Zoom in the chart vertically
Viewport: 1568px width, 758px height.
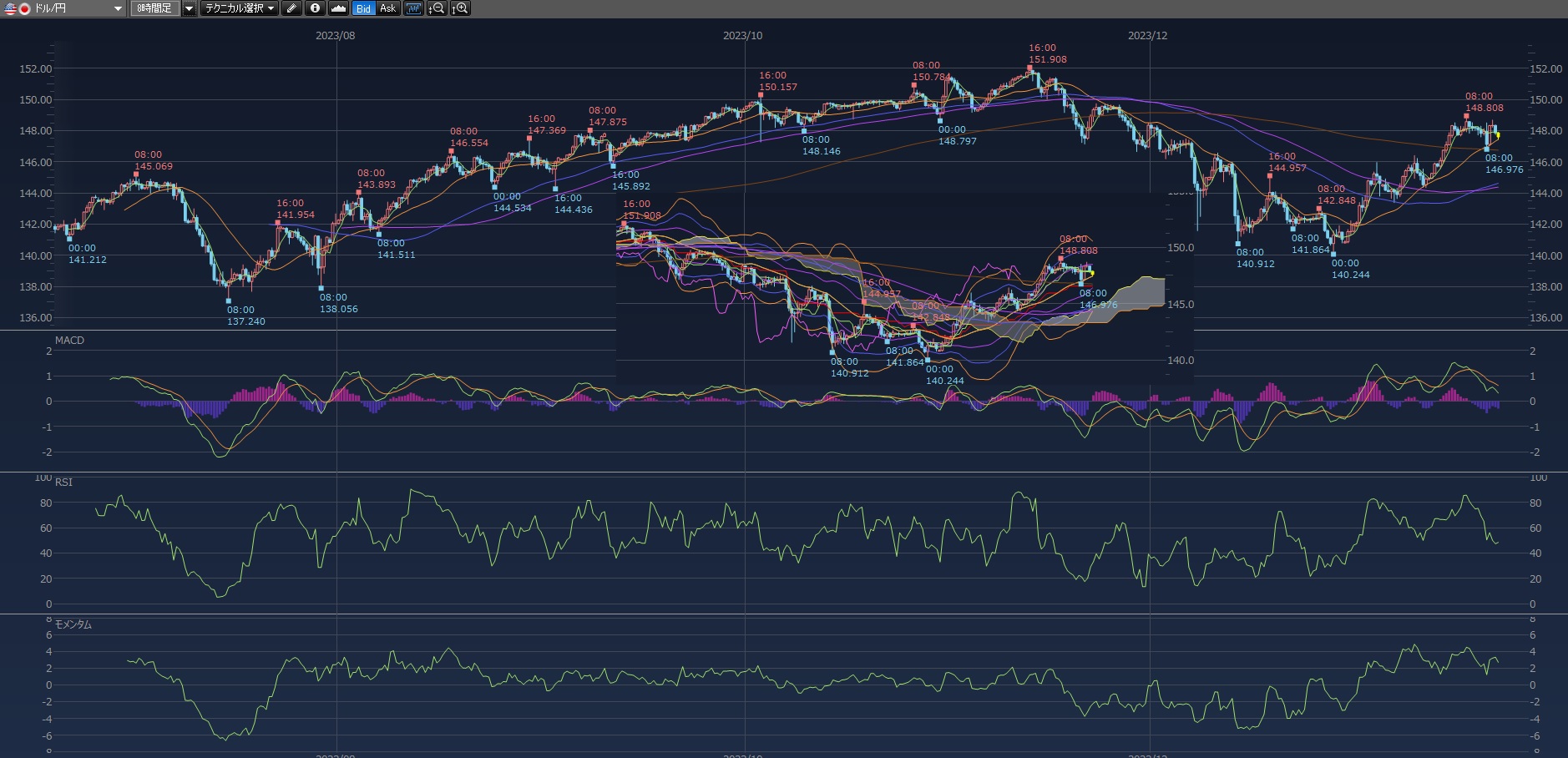(x=460, y=8)
